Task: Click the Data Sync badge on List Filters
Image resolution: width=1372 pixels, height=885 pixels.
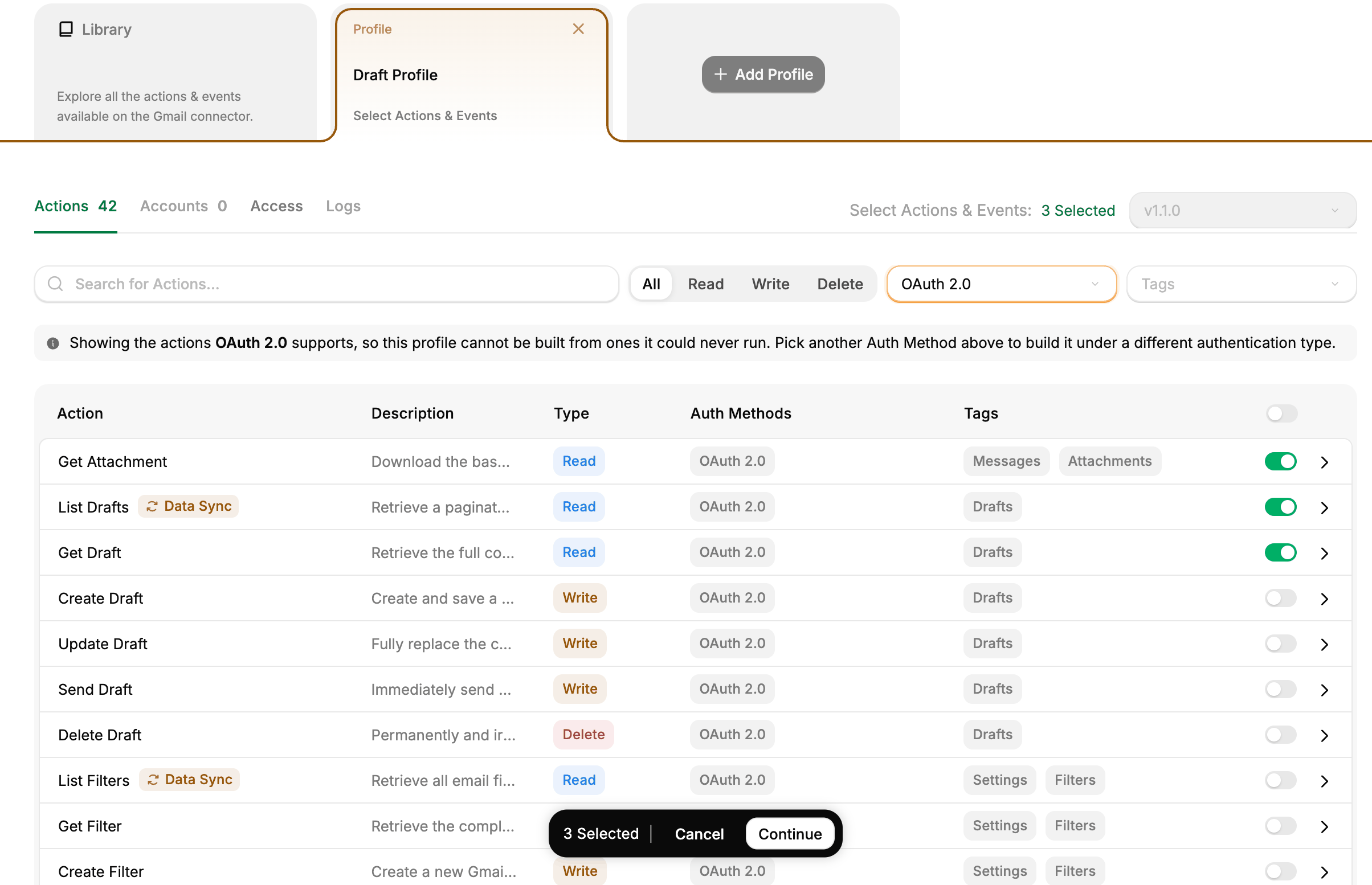Action: (x=190, y=779)
